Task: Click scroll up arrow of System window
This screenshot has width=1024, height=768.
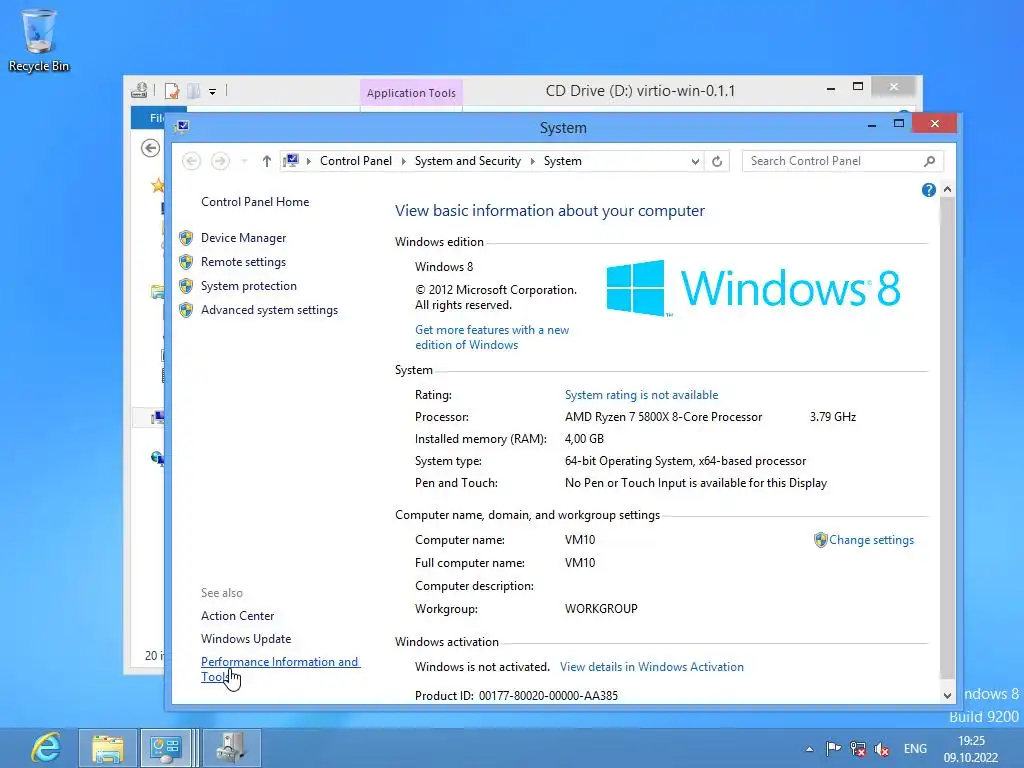Action: (947, 189)
